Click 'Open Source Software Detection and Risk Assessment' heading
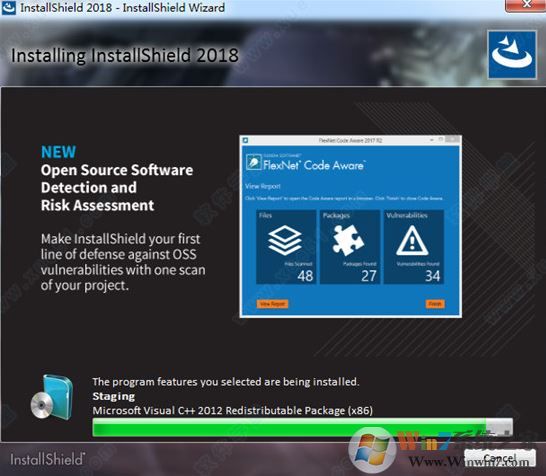546x476 pixels. (117, 188)
